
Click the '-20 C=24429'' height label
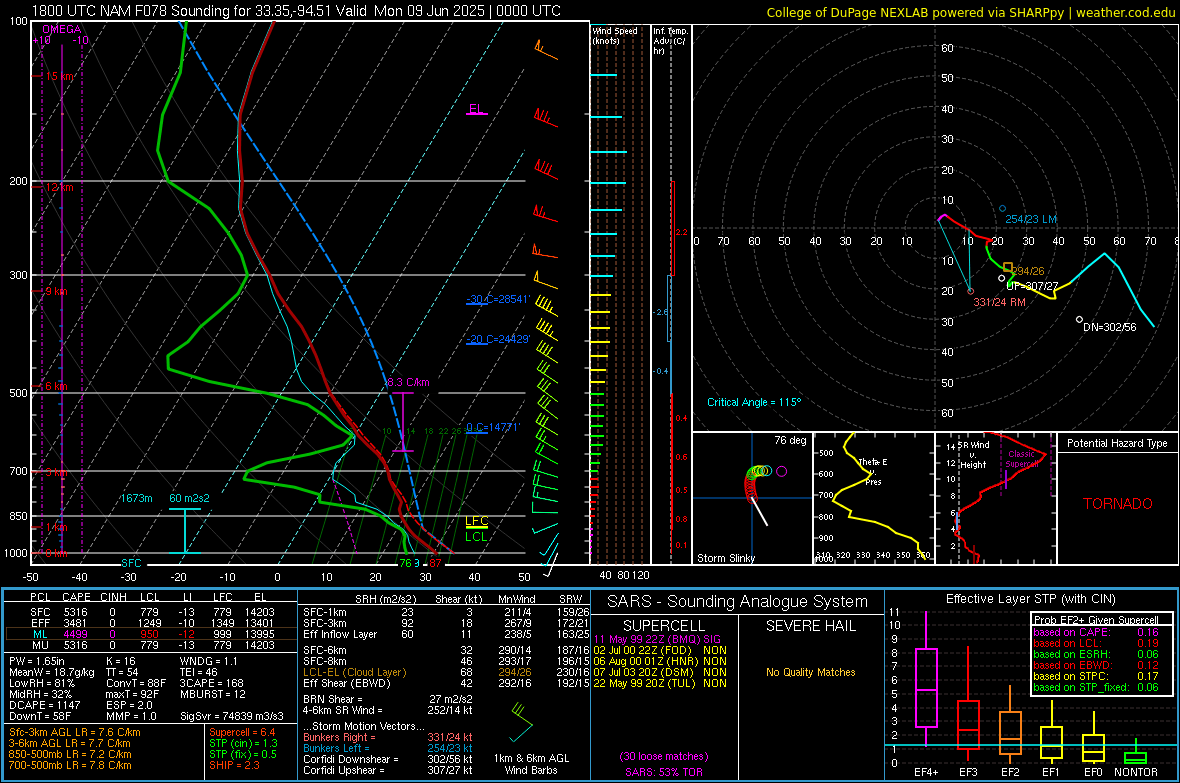498,339
